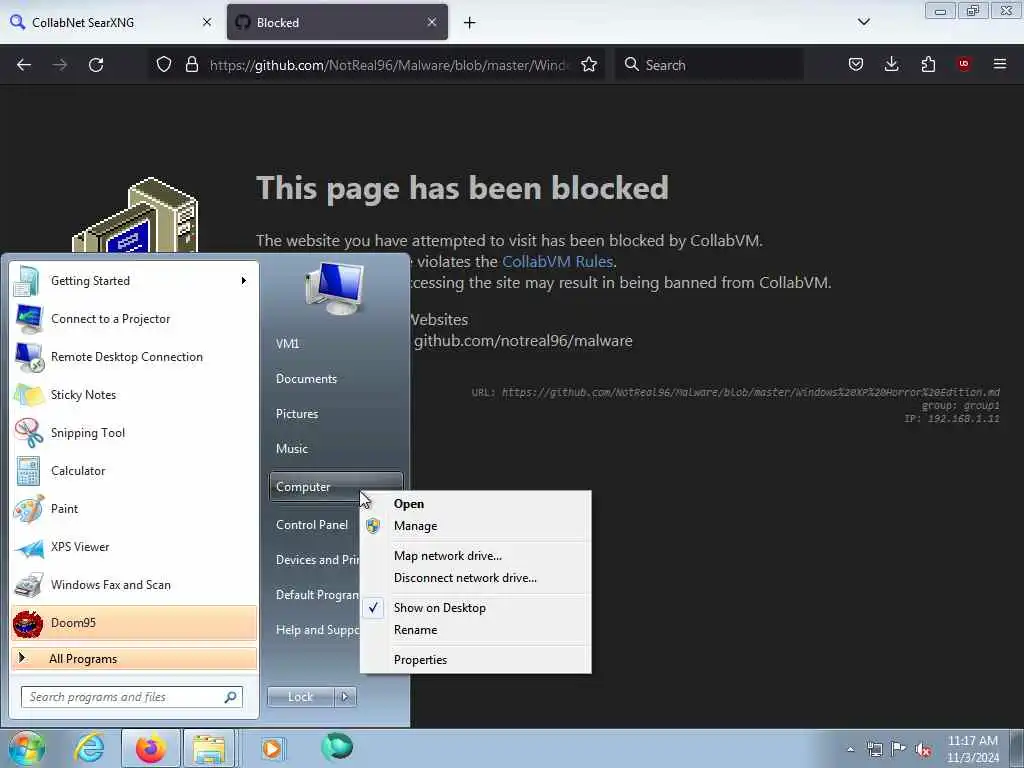Close the CollabNet SearXNG tab
The width and height of the screenshot is (1024, 768).
coord(207,22)
